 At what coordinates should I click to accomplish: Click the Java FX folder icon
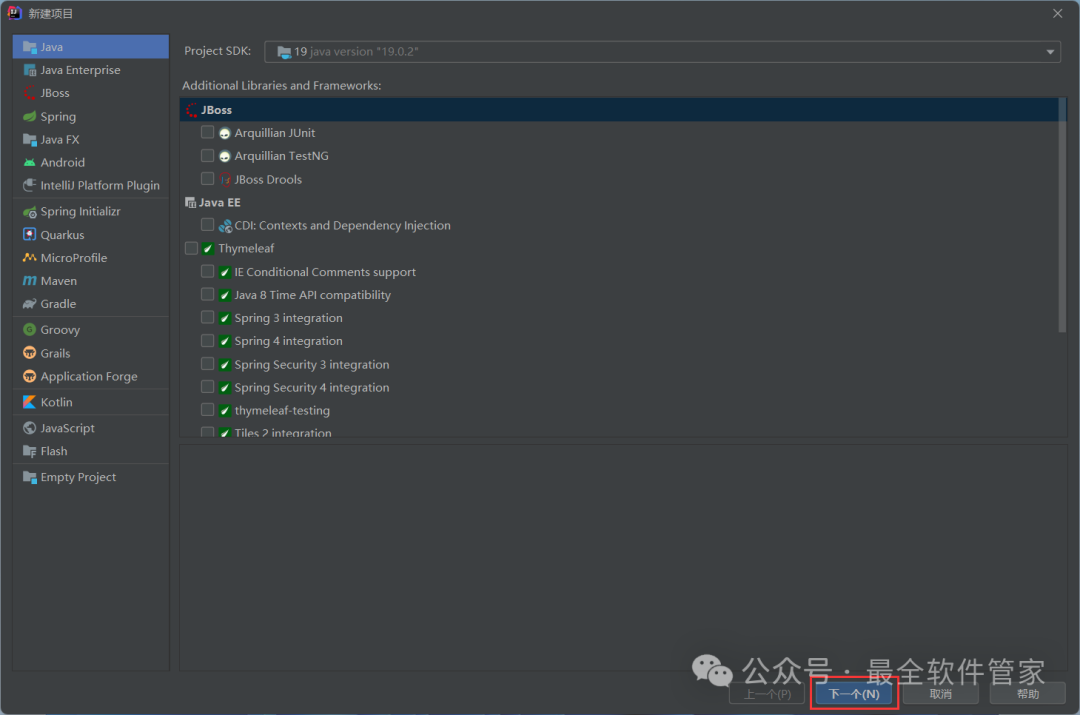pos(30,140)
